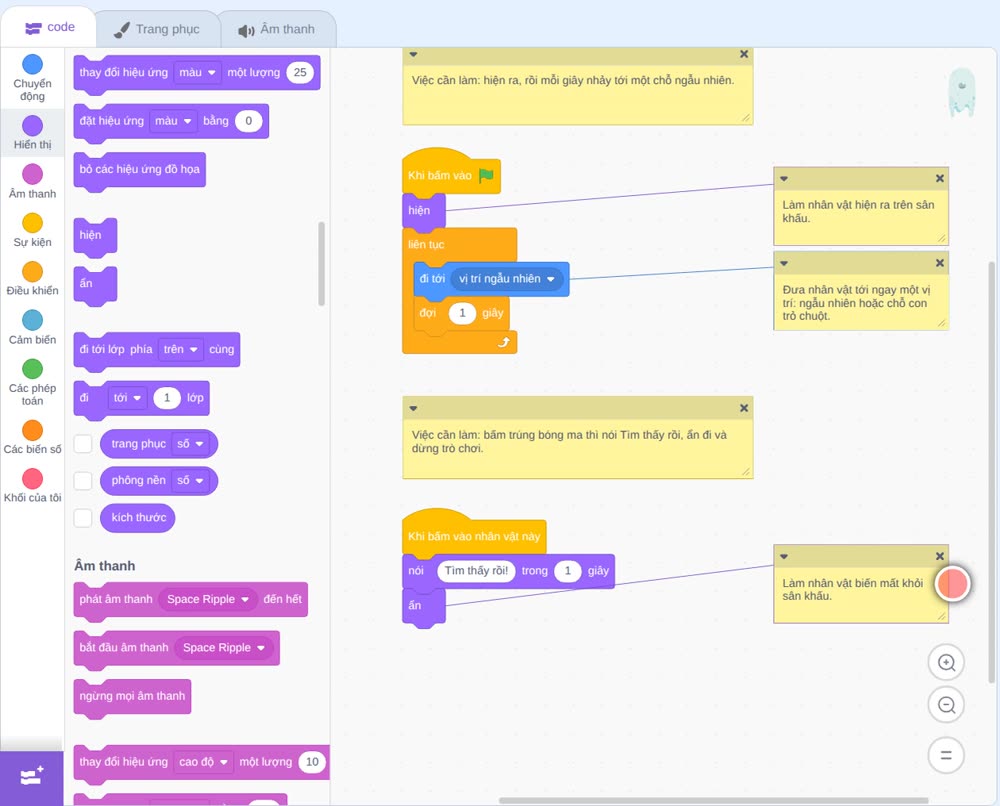Click the add extension button
1000x806 pixels.
[32, 778]
